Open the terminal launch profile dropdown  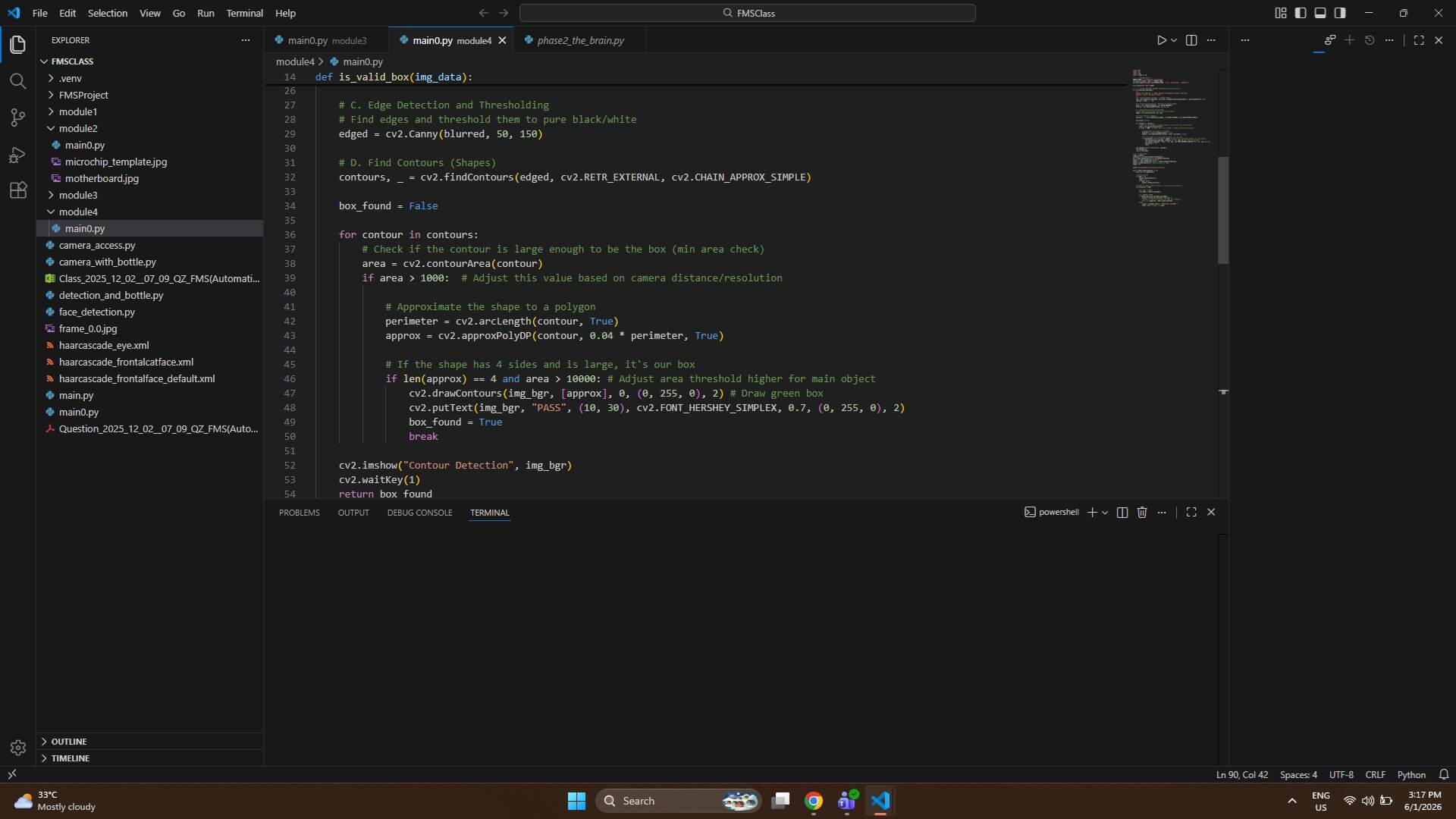point(1104,512)
